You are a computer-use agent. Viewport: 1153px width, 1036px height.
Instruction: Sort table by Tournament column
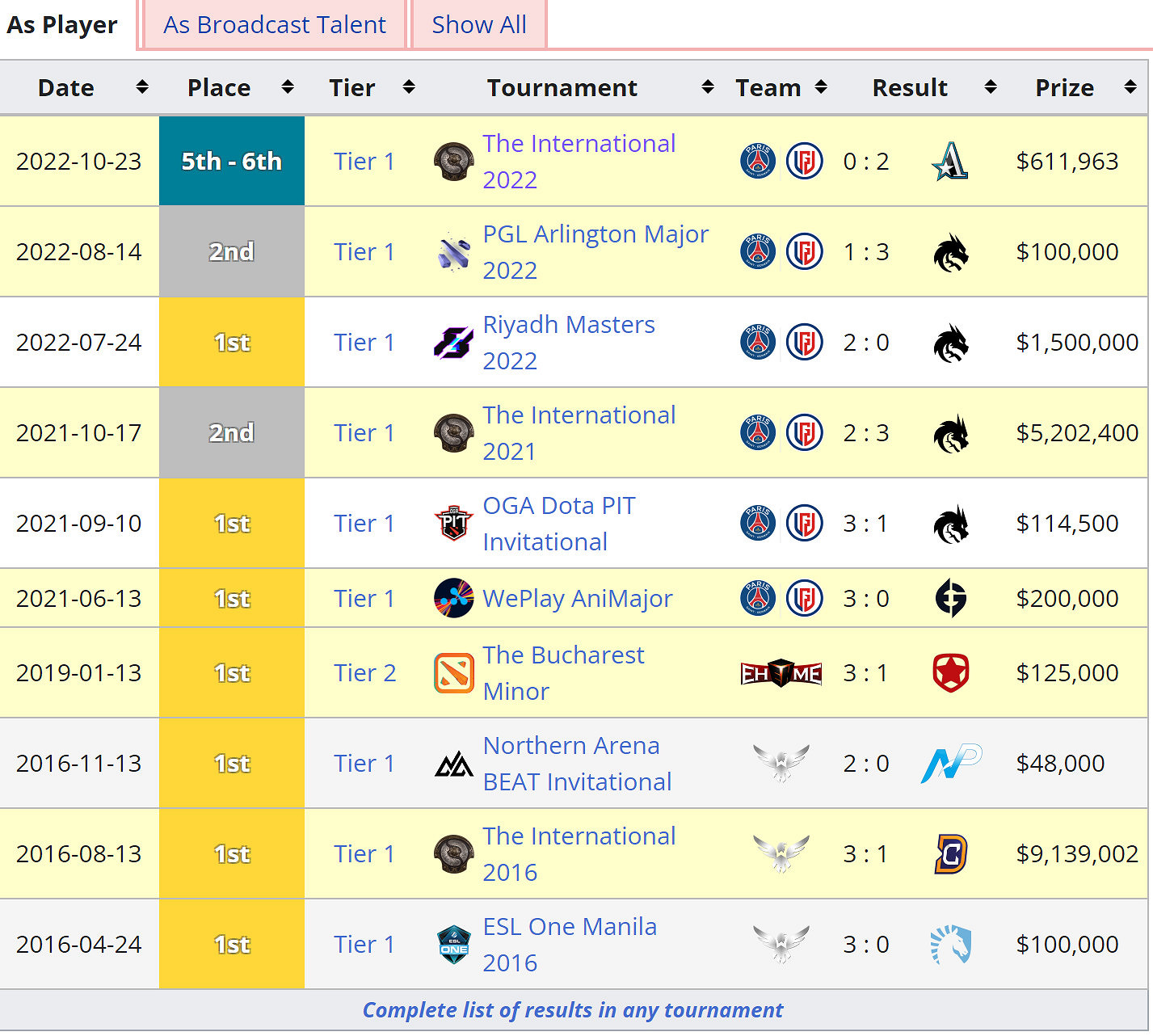pos(707,87)
